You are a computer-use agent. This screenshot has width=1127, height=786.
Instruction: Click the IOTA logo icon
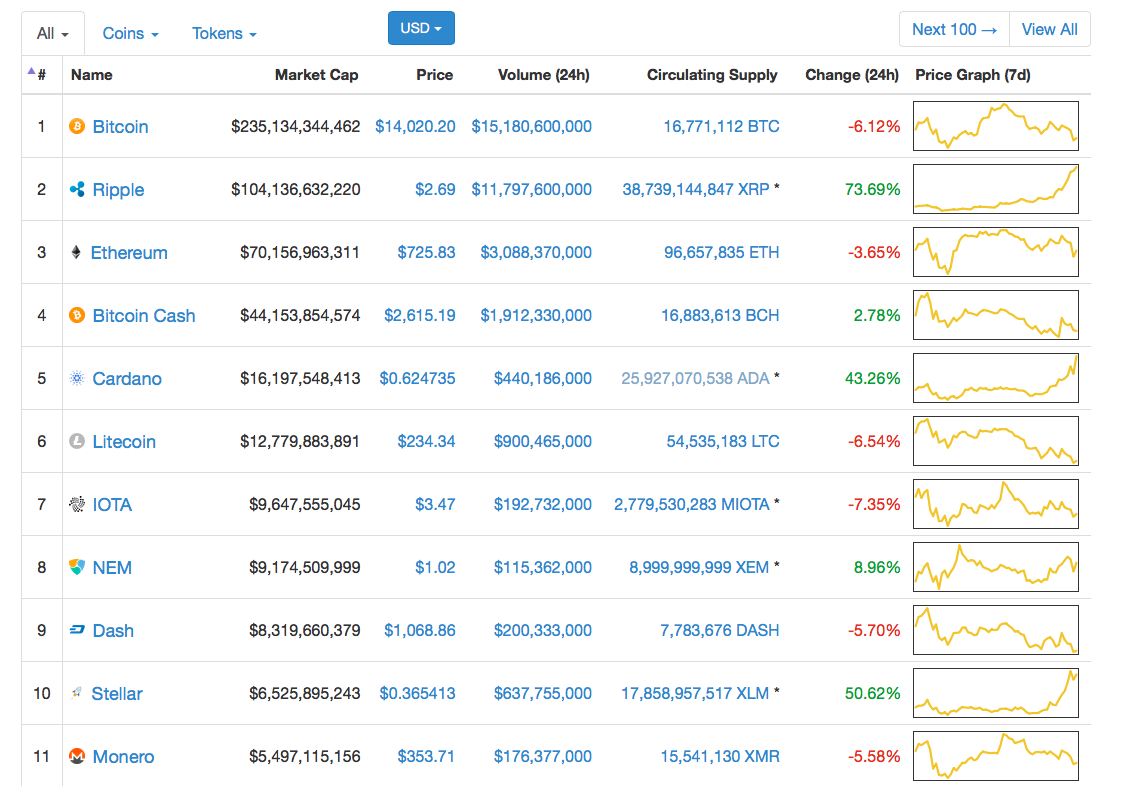tap(77, 504)
